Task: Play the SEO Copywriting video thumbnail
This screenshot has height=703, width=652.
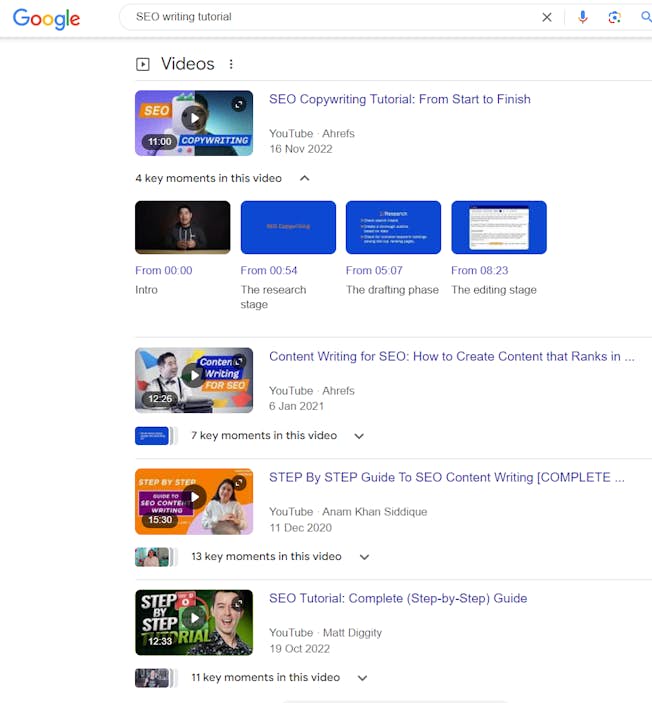Action: [194, 123]
